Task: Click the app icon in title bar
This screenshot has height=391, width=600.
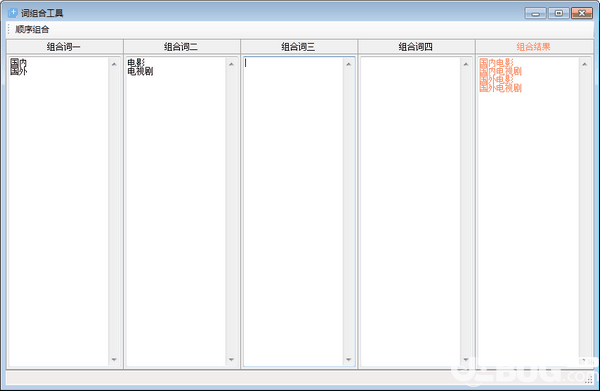Action: pos(12,13)
